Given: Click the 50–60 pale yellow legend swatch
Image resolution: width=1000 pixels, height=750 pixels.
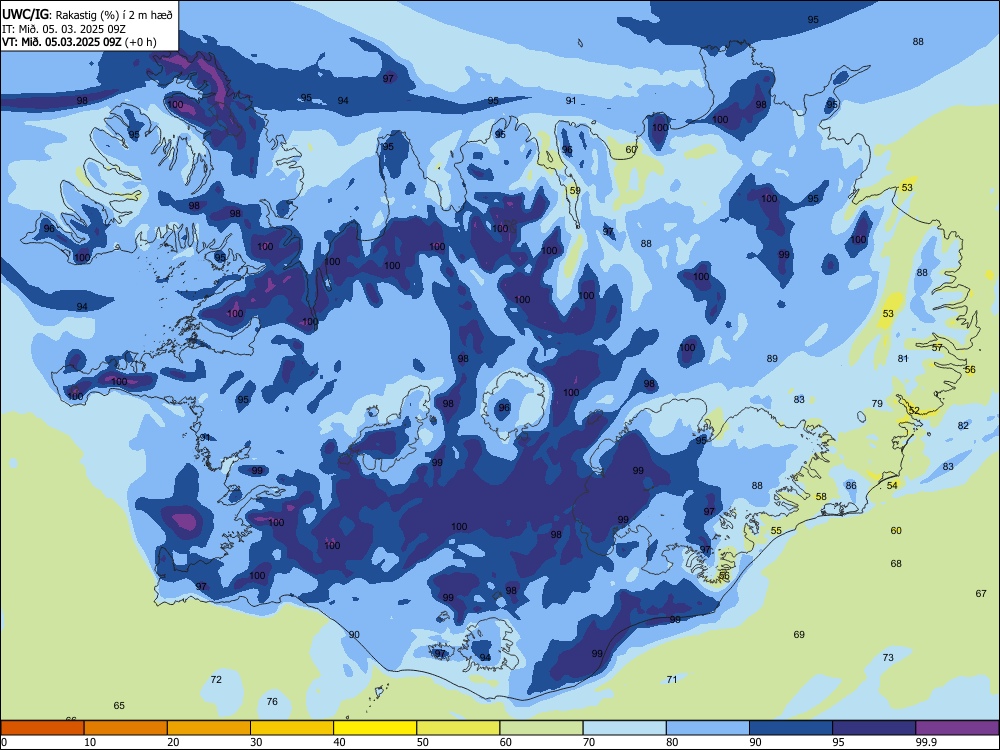Looking at the screenshot, I should point(458,728).
